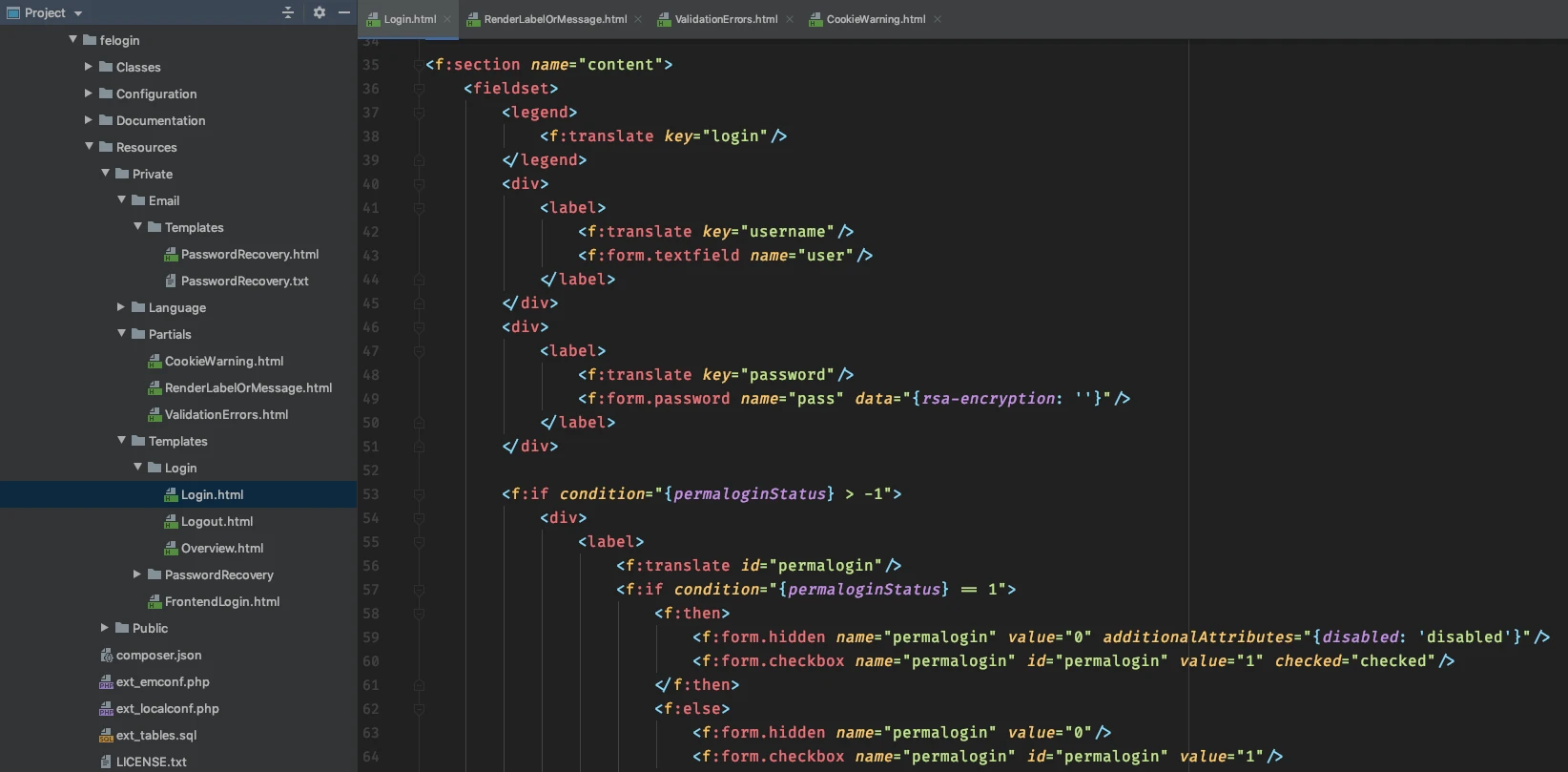Click the ext_emconf.php file icon

click(x=107, y=681)
